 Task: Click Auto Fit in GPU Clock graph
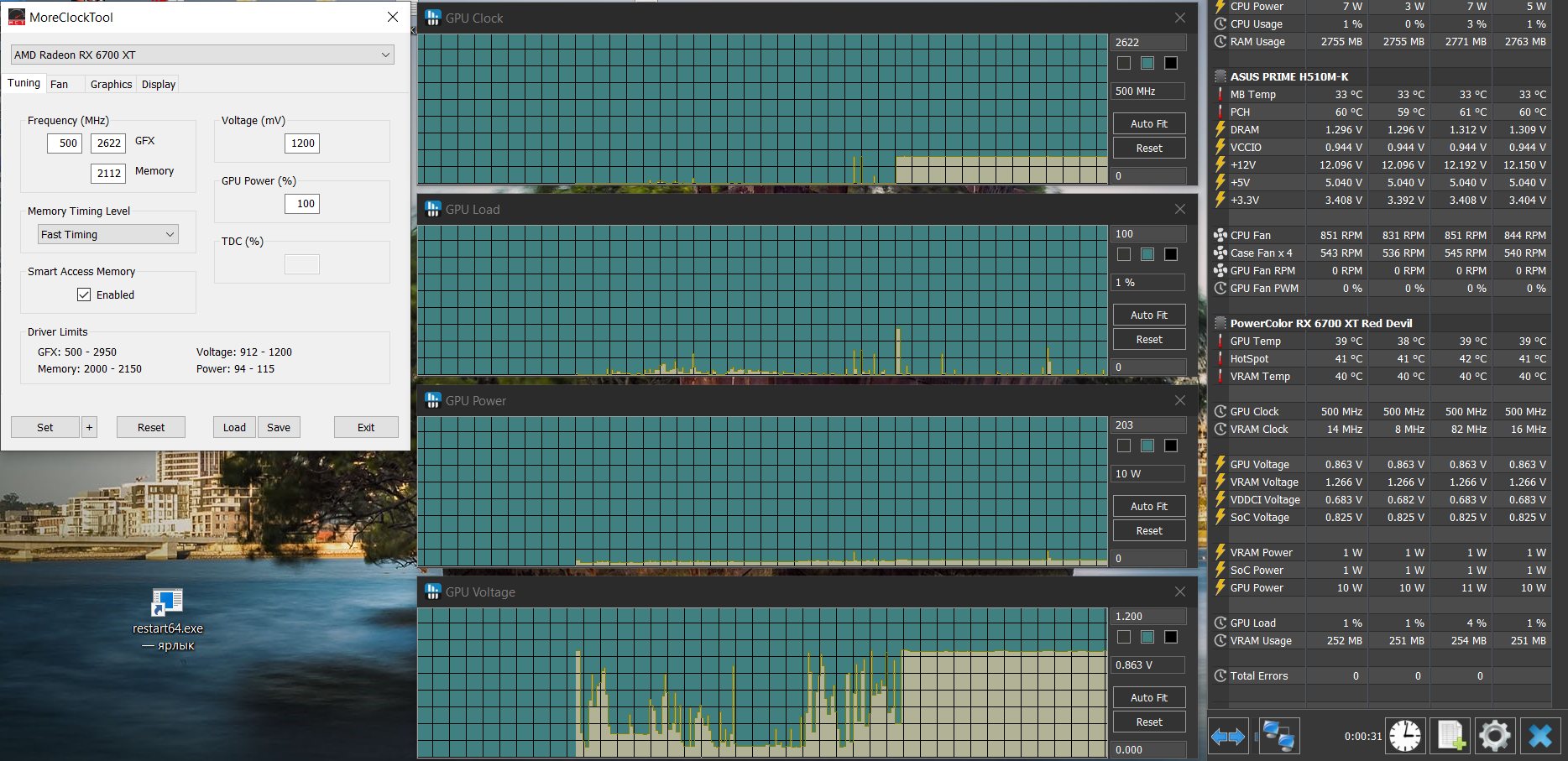tap(1149, 123)
